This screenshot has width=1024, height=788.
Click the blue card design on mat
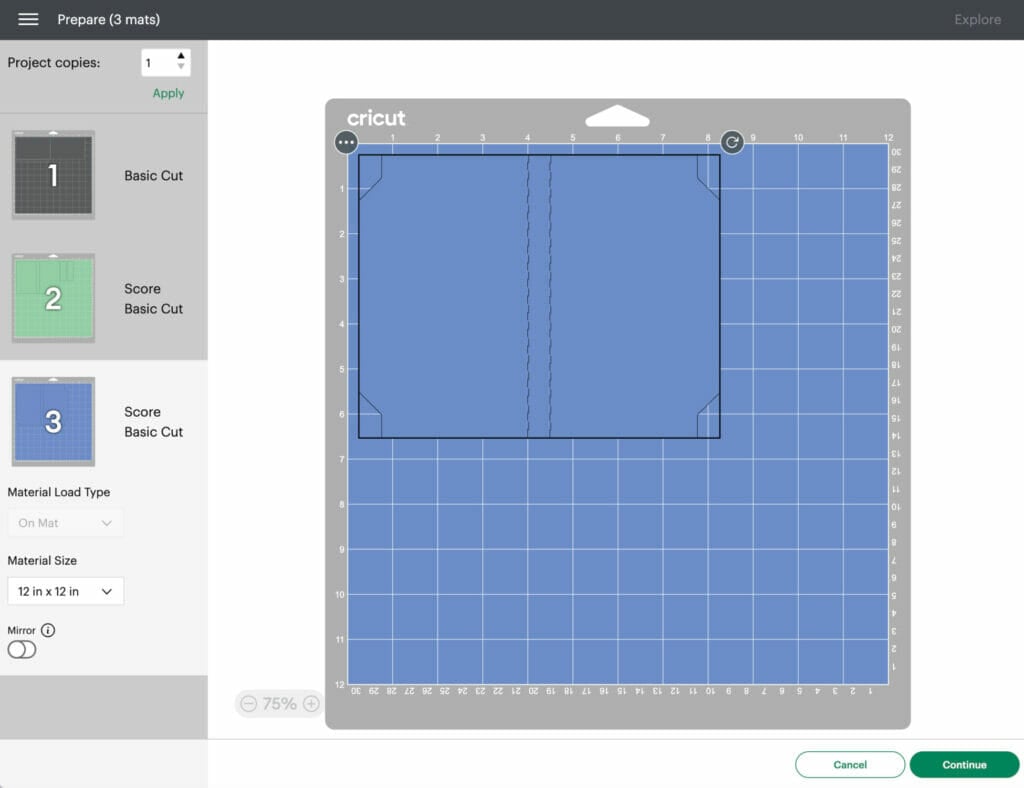pos(450,300)
